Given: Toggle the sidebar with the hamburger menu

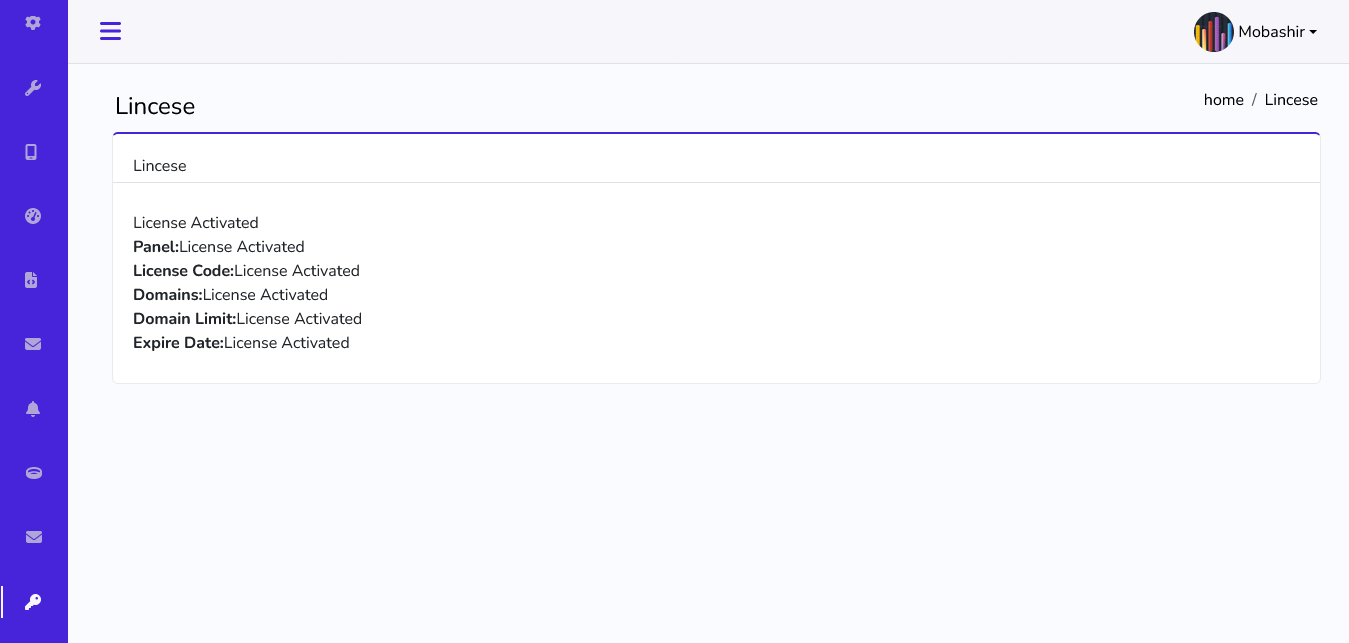Looking at the screenshot, I should coord(110,31).
